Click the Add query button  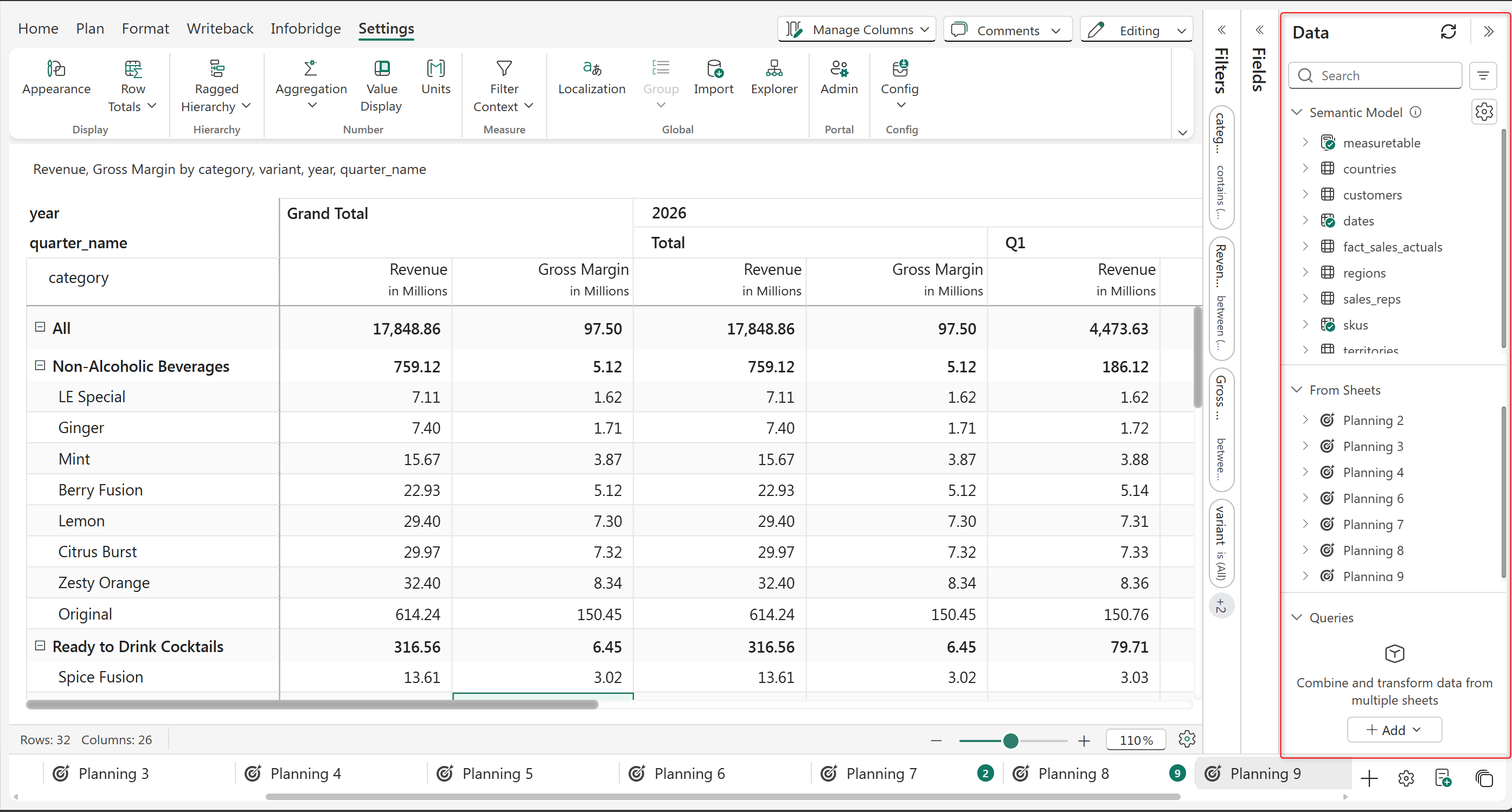[1393, 729]
